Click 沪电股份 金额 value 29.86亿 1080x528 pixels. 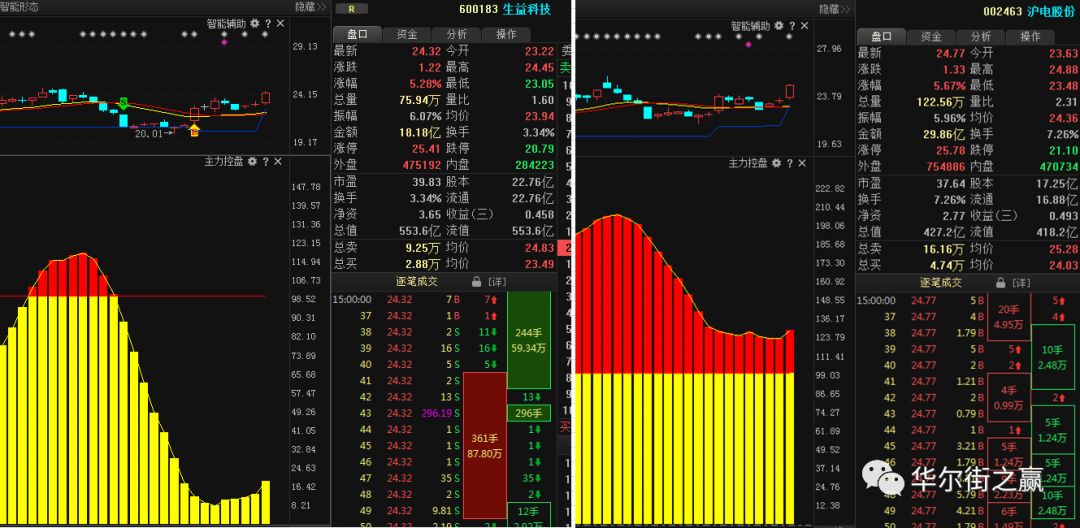[x=946, y=135]
